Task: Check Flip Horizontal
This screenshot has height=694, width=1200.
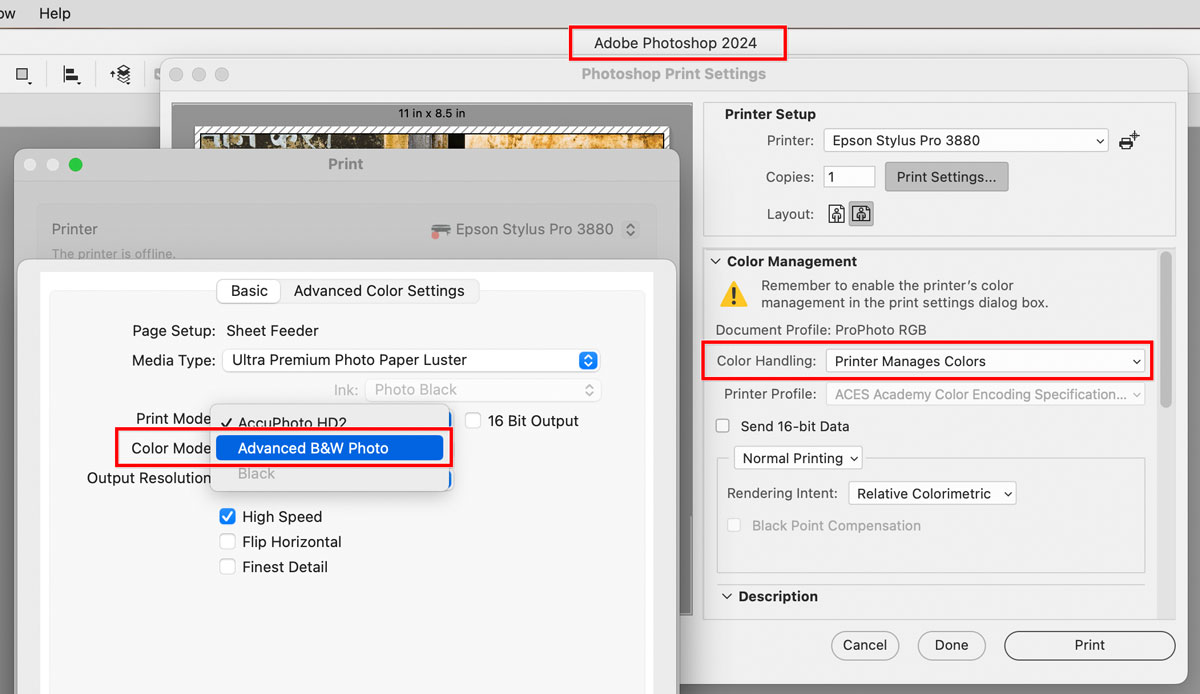Action: click(x=227, y=541)
